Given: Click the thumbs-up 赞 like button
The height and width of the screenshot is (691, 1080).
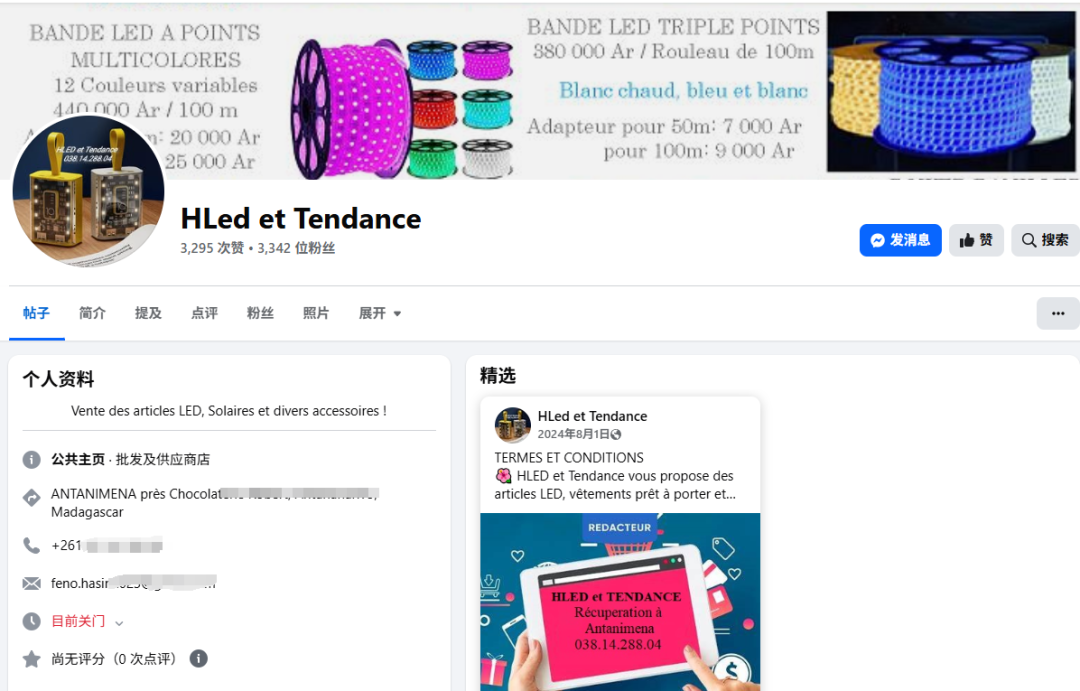Looking at the screenshot, I should tap(976, 240).
